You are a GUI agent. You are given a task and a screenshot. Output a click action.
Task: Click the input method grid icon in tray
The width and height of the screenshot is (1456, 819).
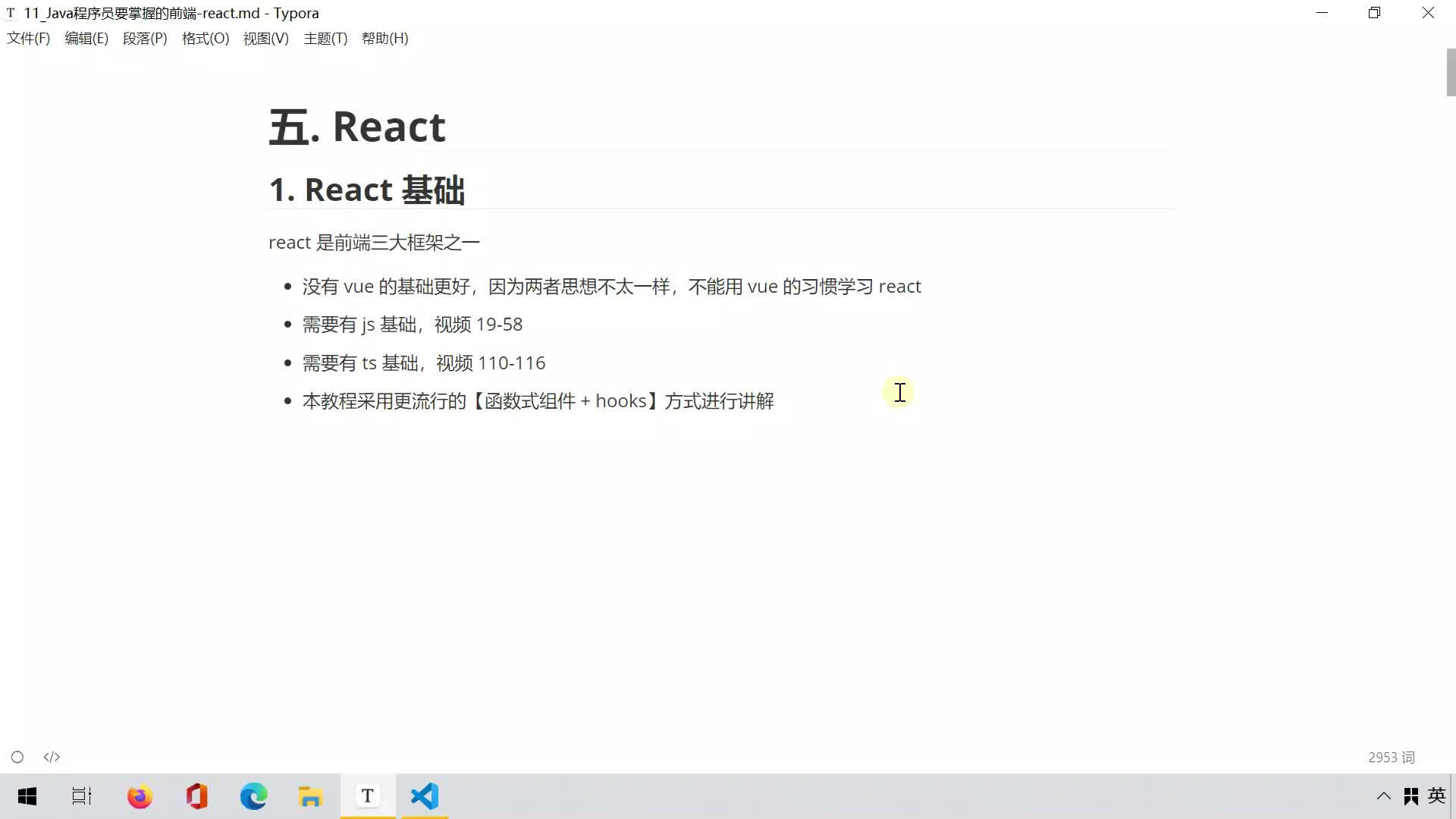coord(1411,796)
